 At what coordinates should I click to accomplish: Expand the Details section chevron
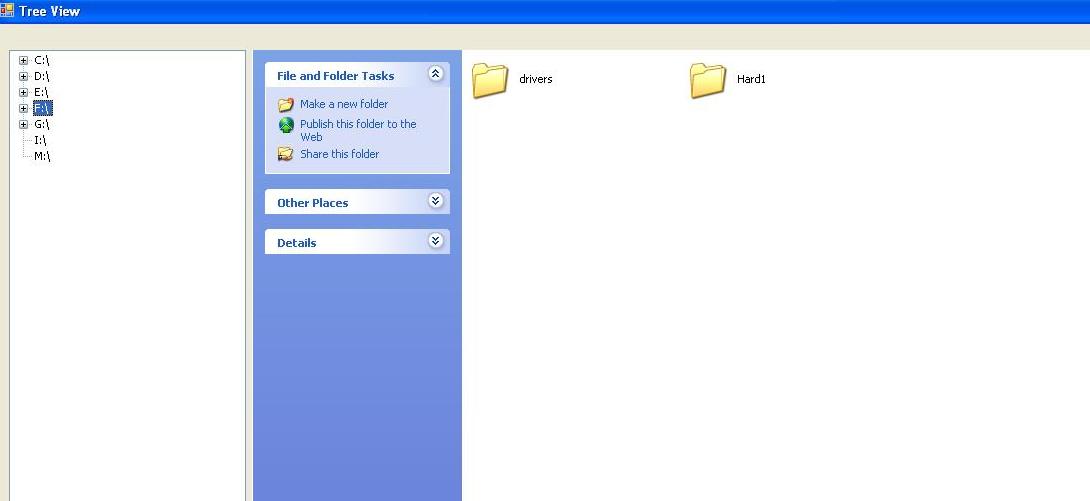(436, 240)
